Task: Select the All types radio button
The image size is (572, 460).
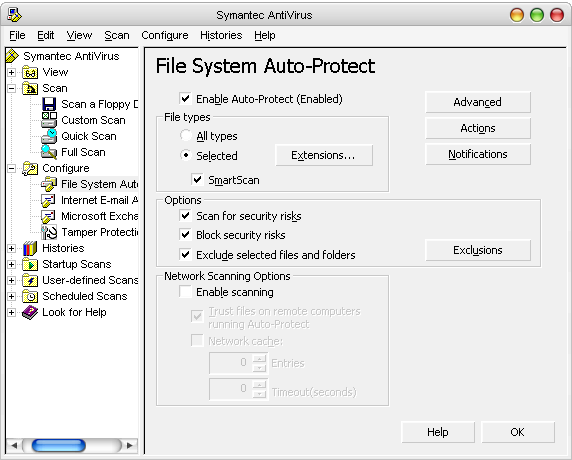Action: 186,135
